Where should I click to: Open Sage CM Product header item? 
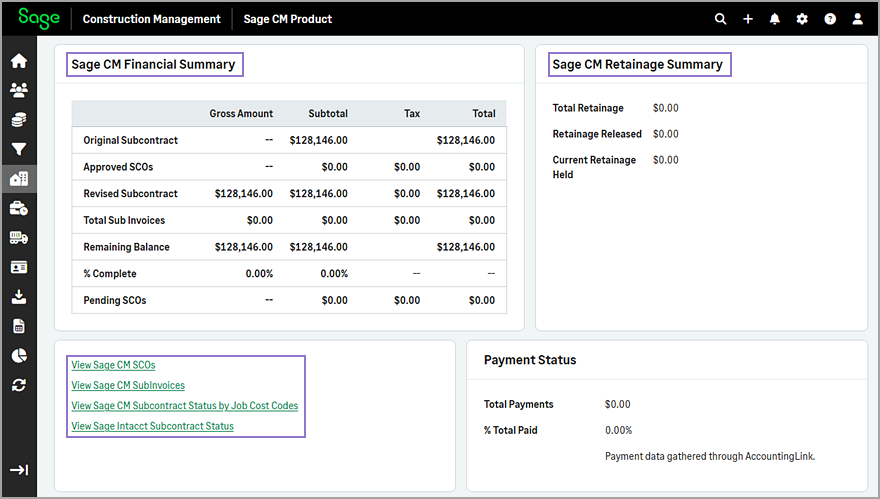click(287, 19)
